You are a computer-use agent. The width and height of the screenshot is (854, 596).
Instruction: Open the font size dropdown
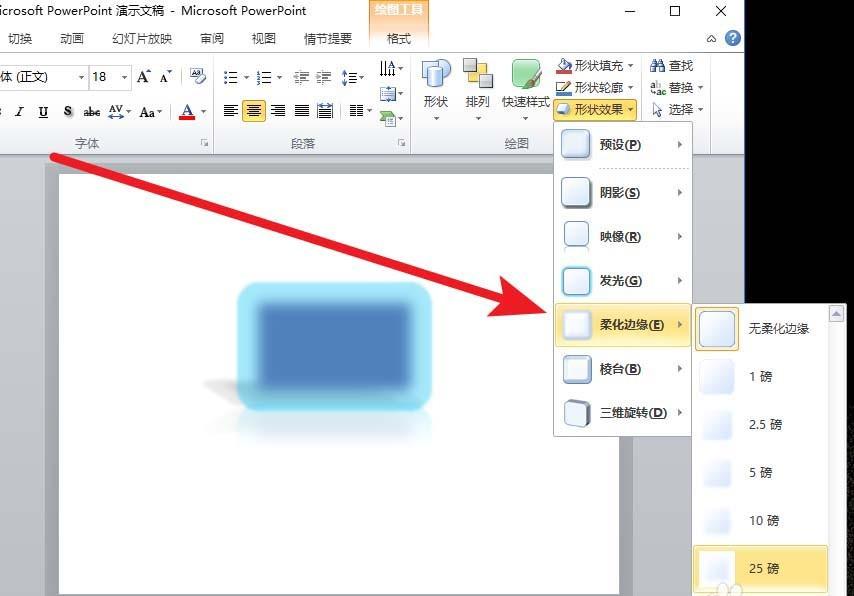[x=125, y=77]
